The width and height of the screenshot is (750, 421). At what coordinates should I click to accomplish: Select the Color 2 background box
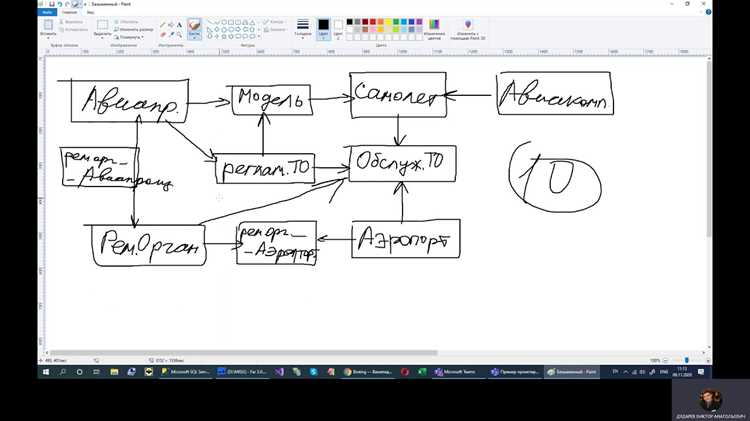tap(338, 29)
